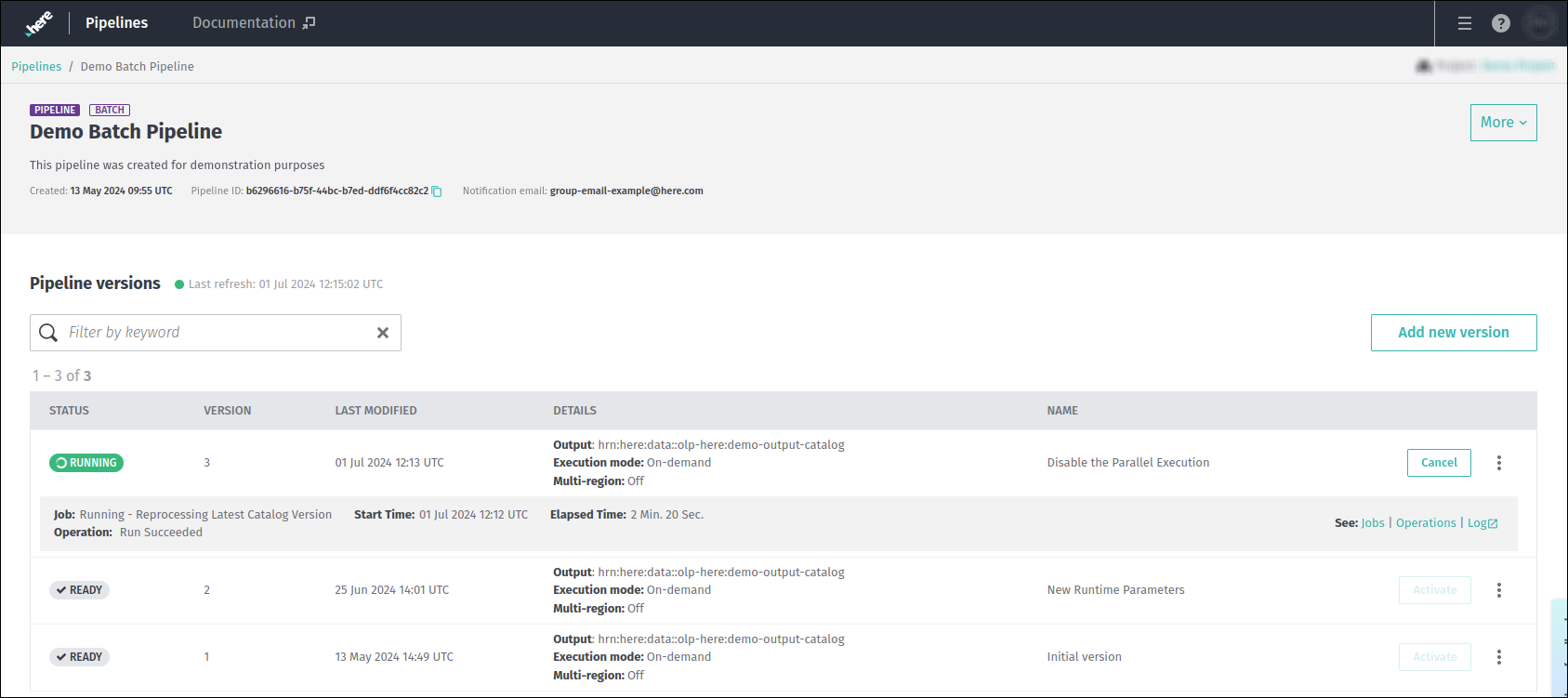1568x698 pixels.
Task: Open the hamburger menu icon in header
Action: (1465, 23)
